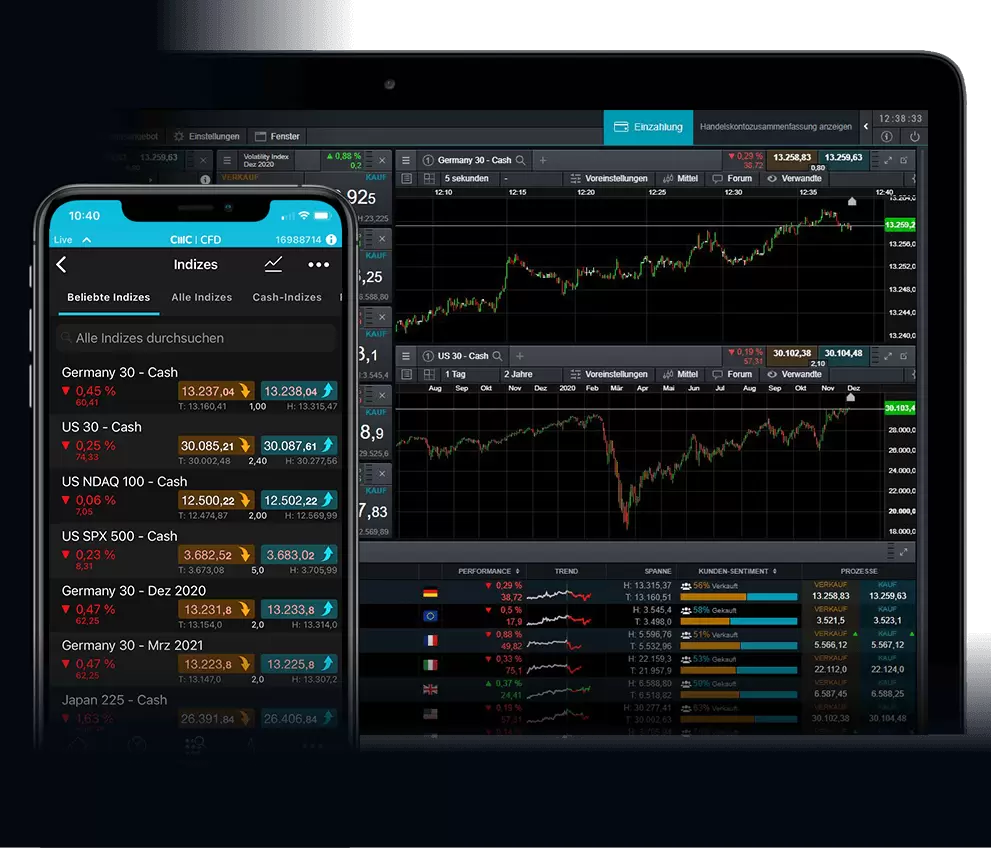Toggle Verwandte eye on the US 30 chart
The width and height of the screenshot is (991, 849).
(x=772, y=374)
